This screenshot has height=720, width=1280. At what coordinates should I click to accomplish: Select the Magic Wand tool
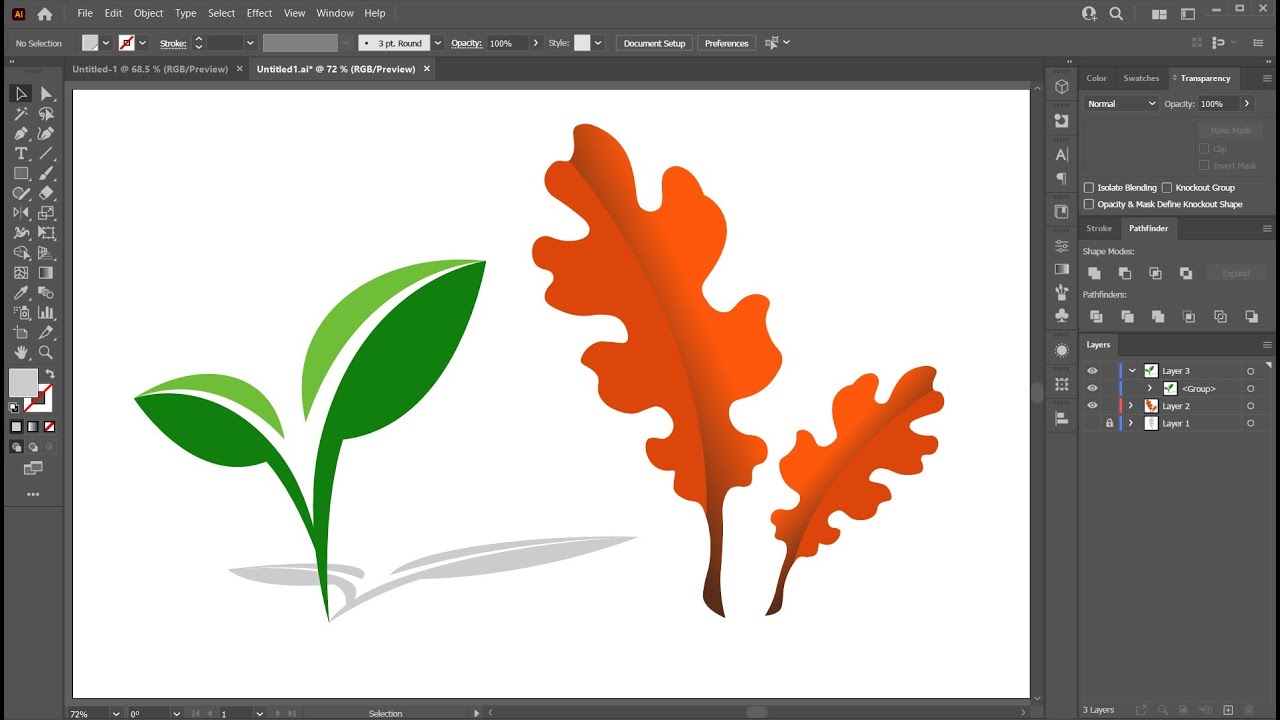pyautogui.click(x=20, y=113)
